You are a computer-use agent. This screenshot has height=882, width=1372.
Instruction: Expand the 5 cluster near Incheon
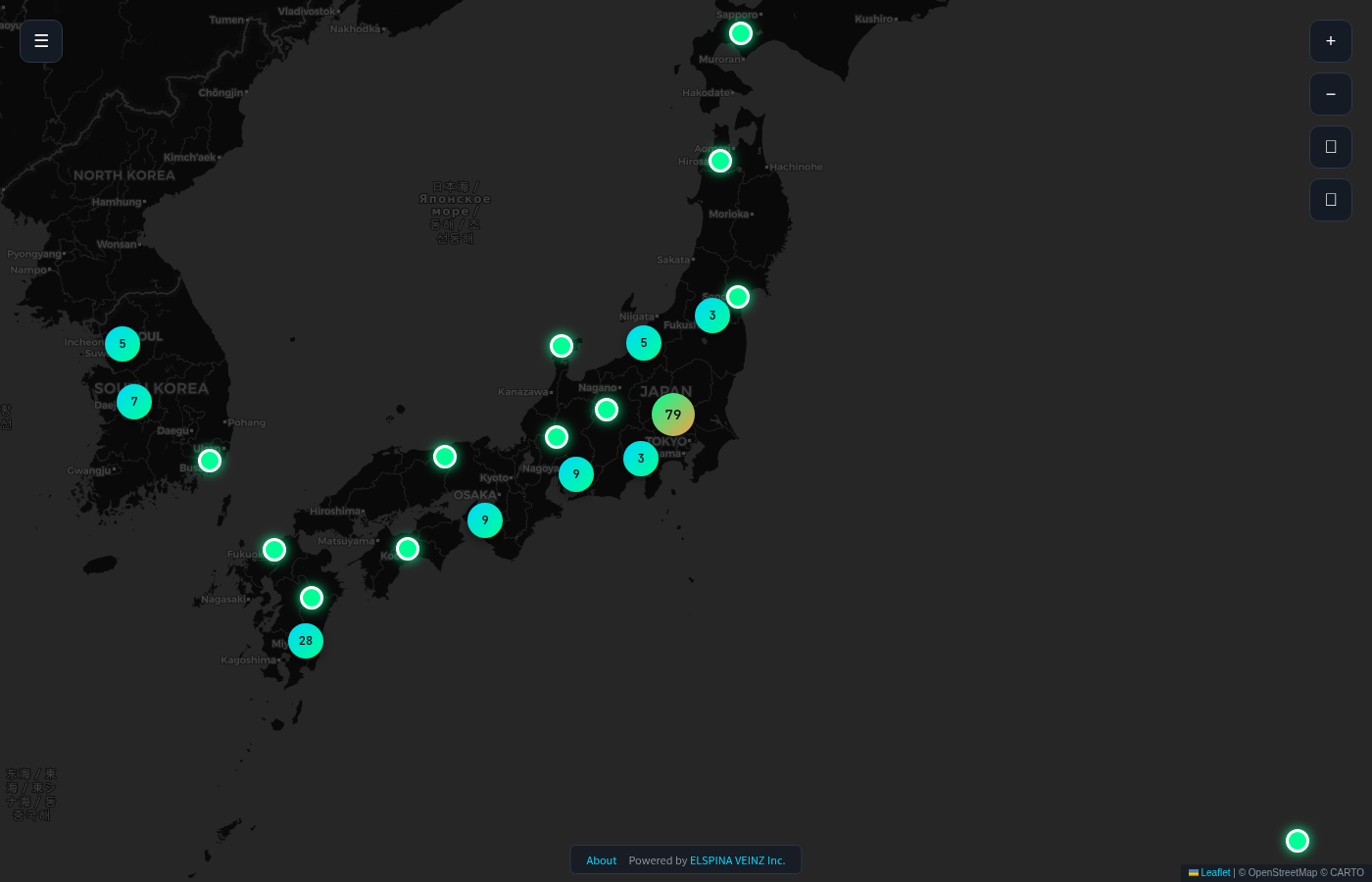pos(122,344)
